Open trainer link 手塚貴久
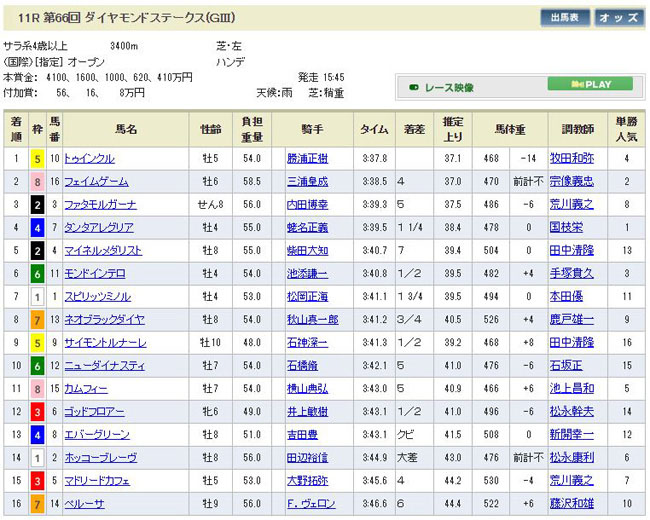 [x=571, y=273]
